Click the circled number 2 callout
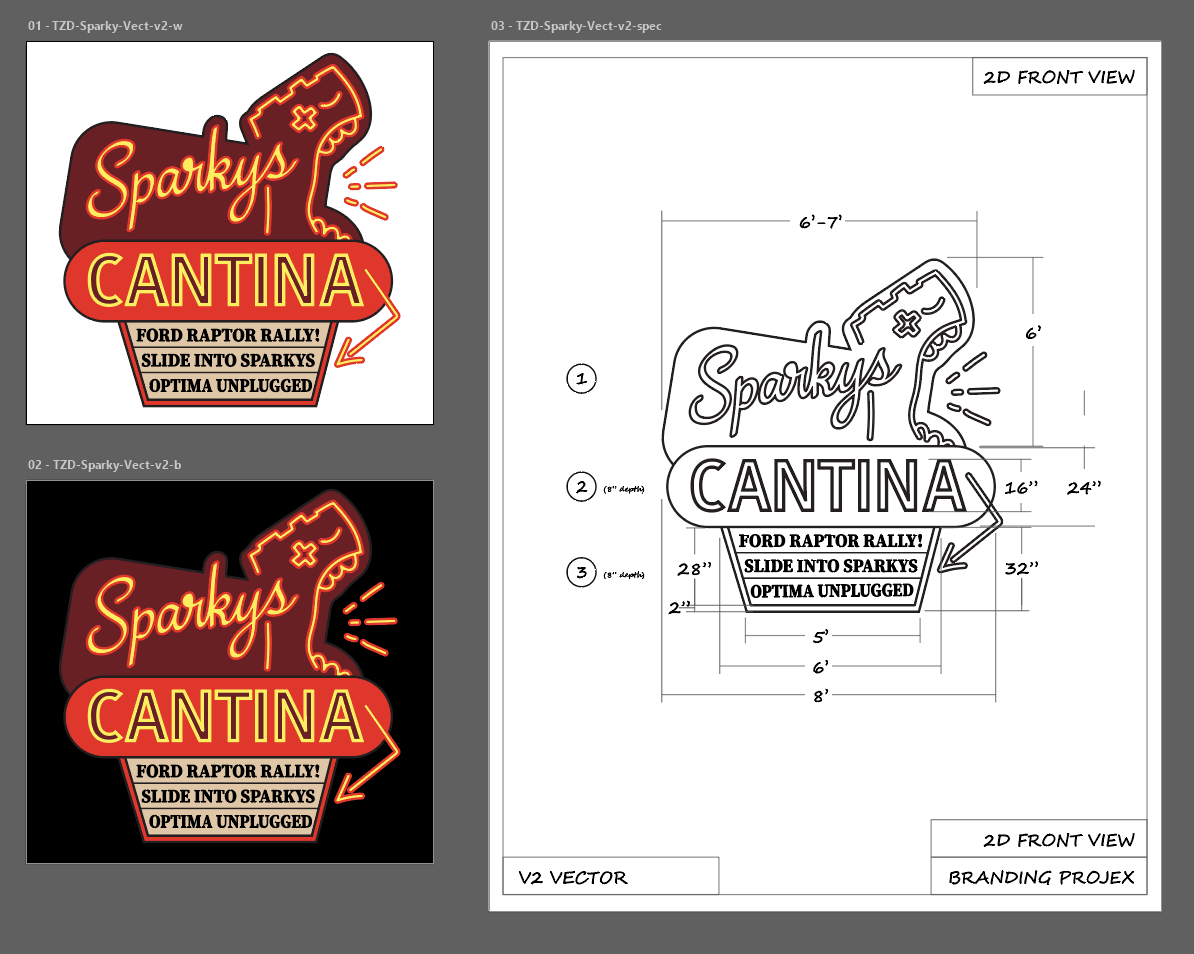Image resolution: width=1194 pixels, height=954 pixels. (x=582, y=487)
